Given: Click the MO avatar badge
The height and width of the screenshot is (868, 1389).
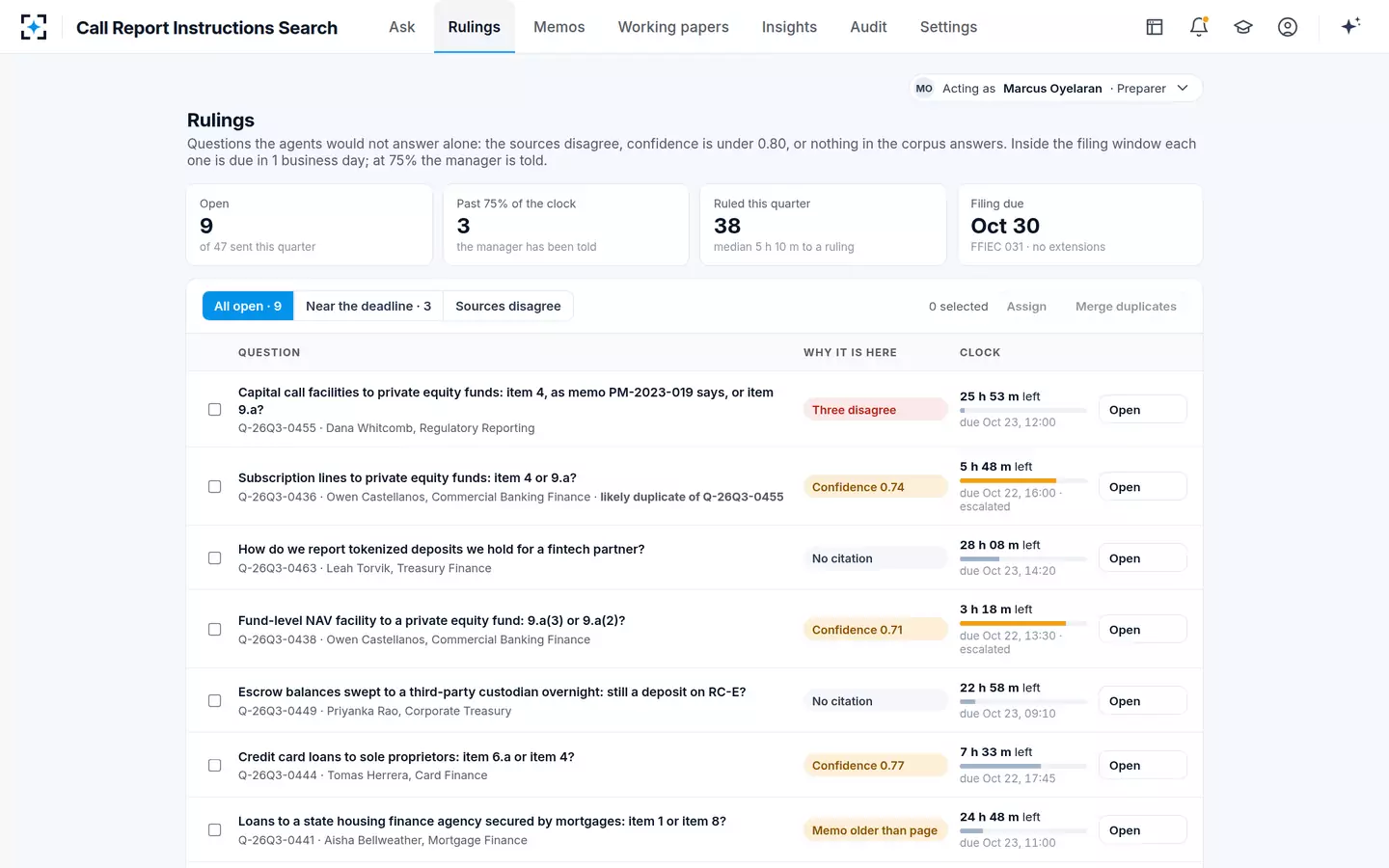Looking at the screenshot, I should [924, 88].
